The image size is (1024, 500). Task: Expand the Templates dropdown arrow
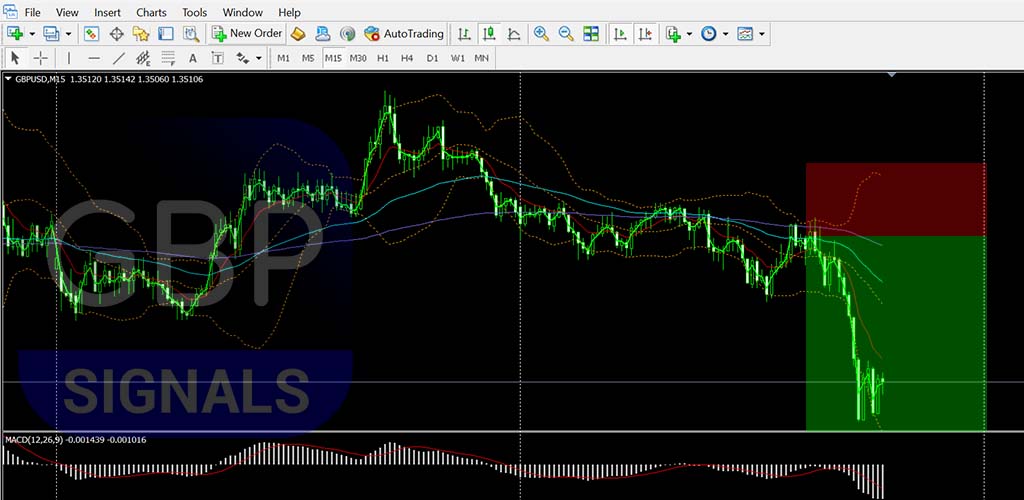point(761,33)
